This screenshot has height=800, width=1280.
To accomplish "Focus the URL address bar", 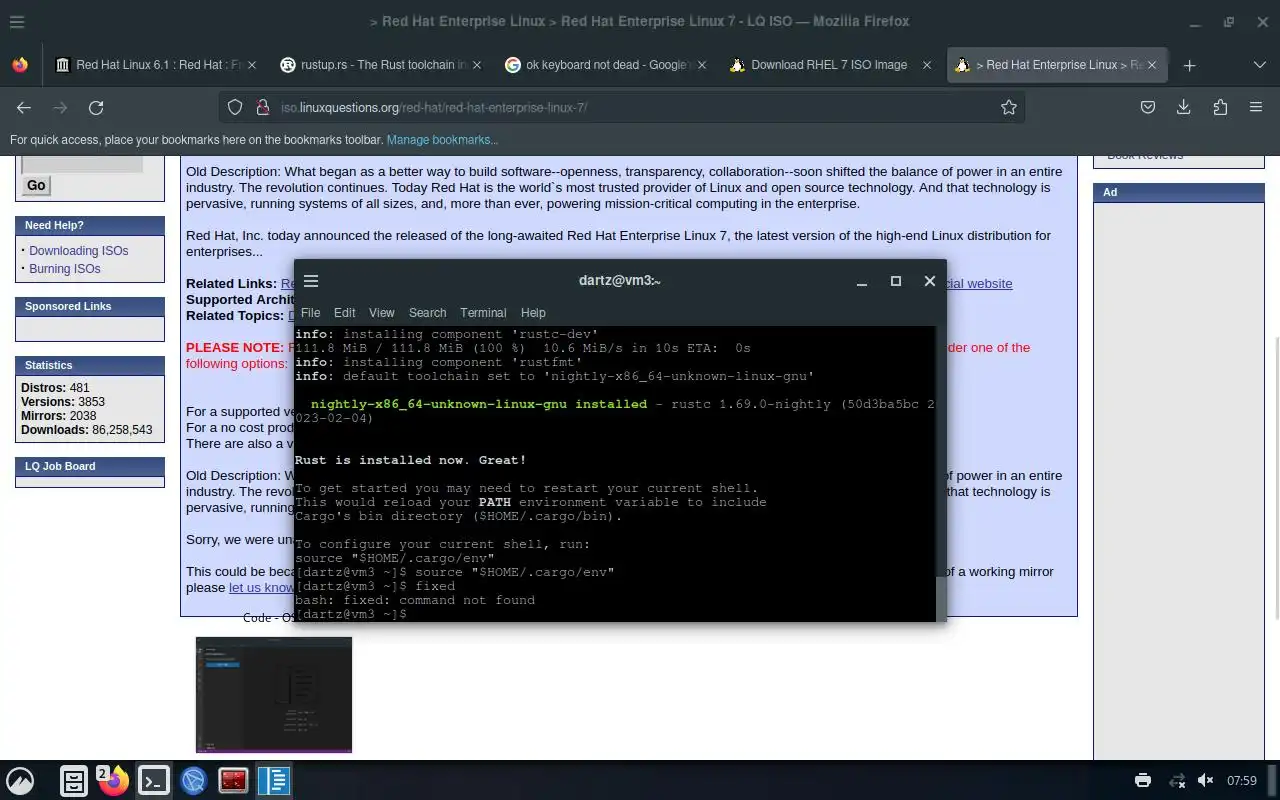I will (x=620, y=107).
